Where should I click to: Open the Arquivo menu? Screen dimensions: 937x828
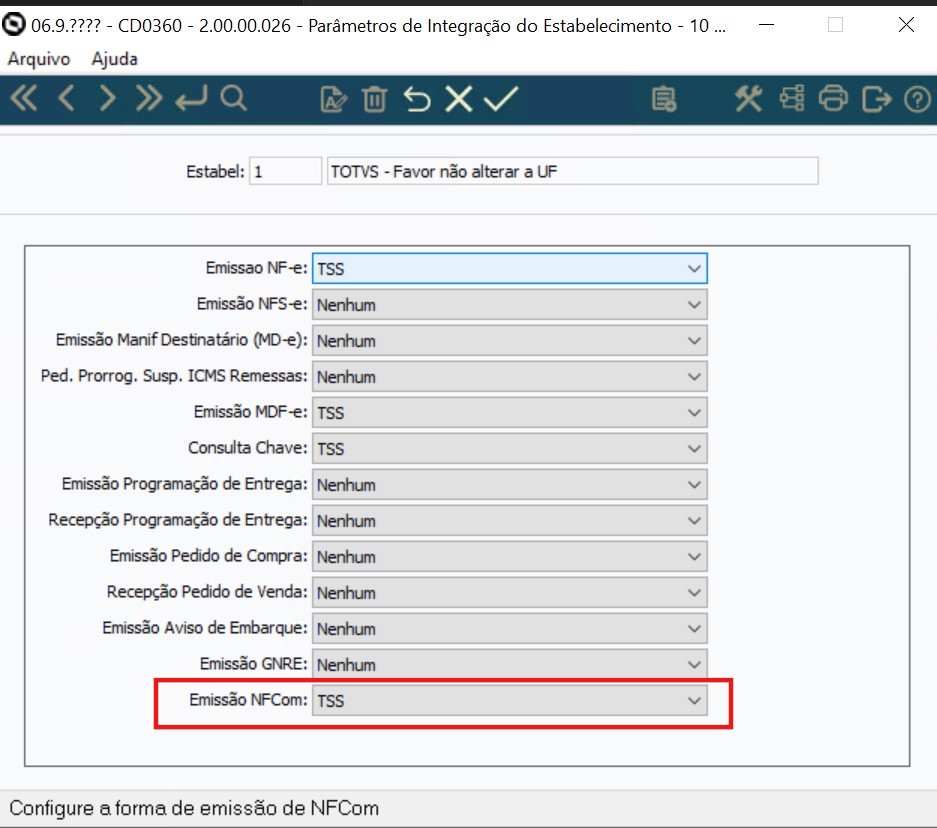click(x=39, y=59)
